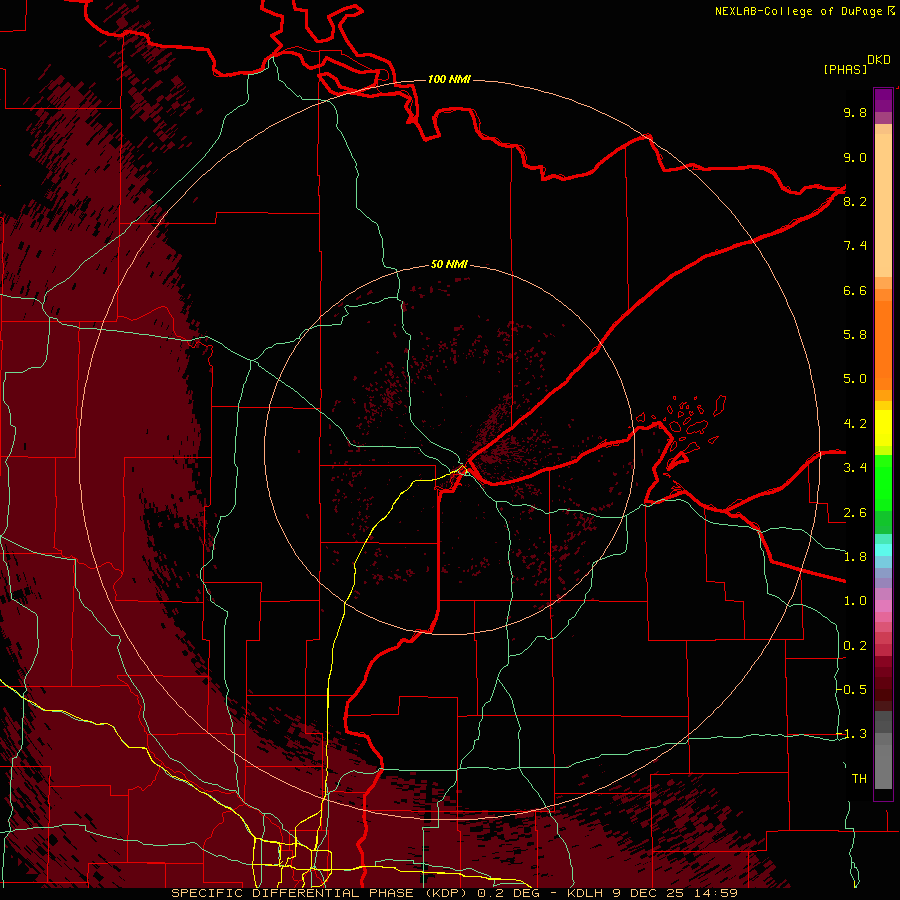The width and height of the screenshot is (900, 900).
Task: Select the DKD label above the scale
Action: coord(879,60)
